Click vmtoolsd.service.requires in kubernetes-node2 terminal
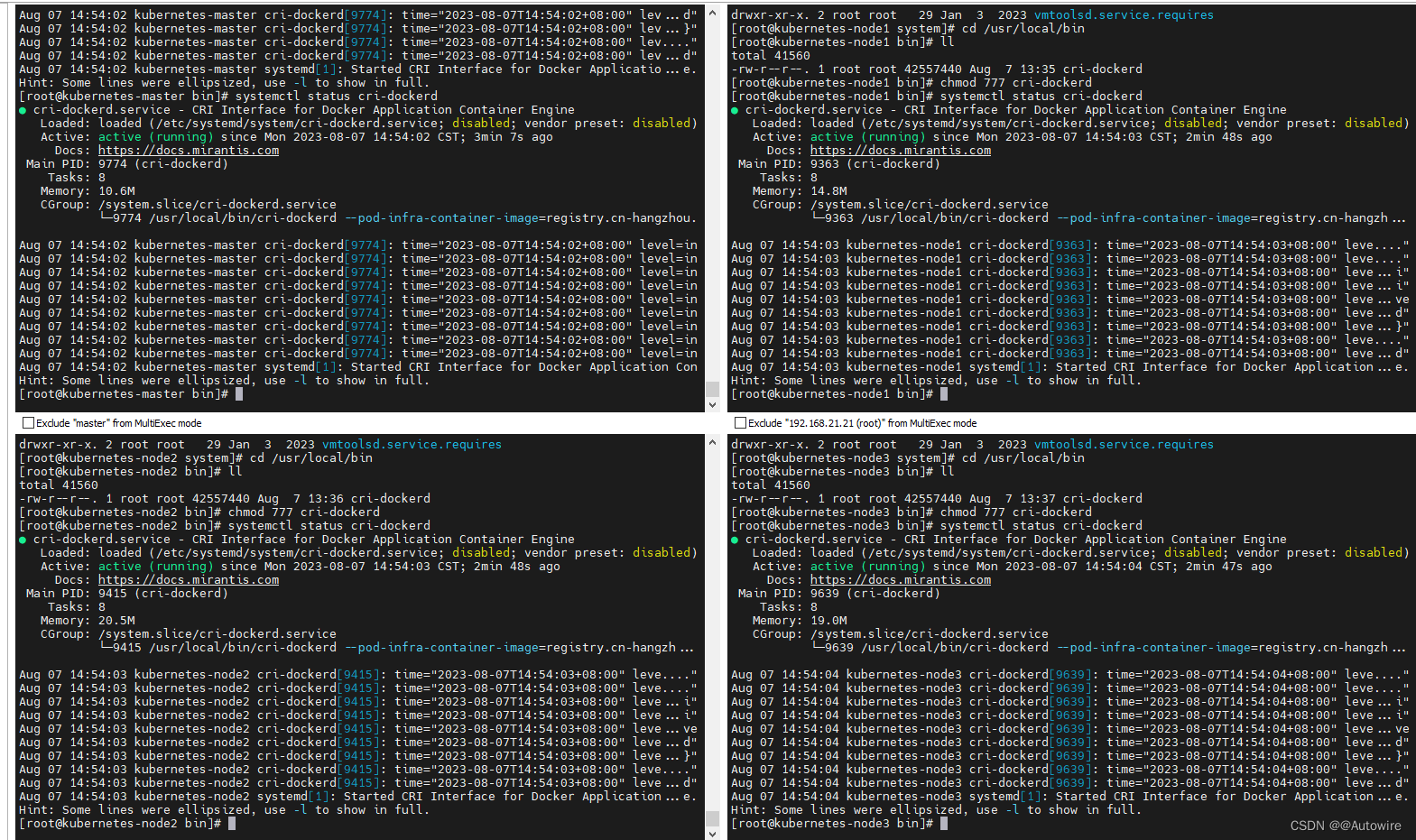Viewport: 1416px width, 840px height. (x=412, y=445)
